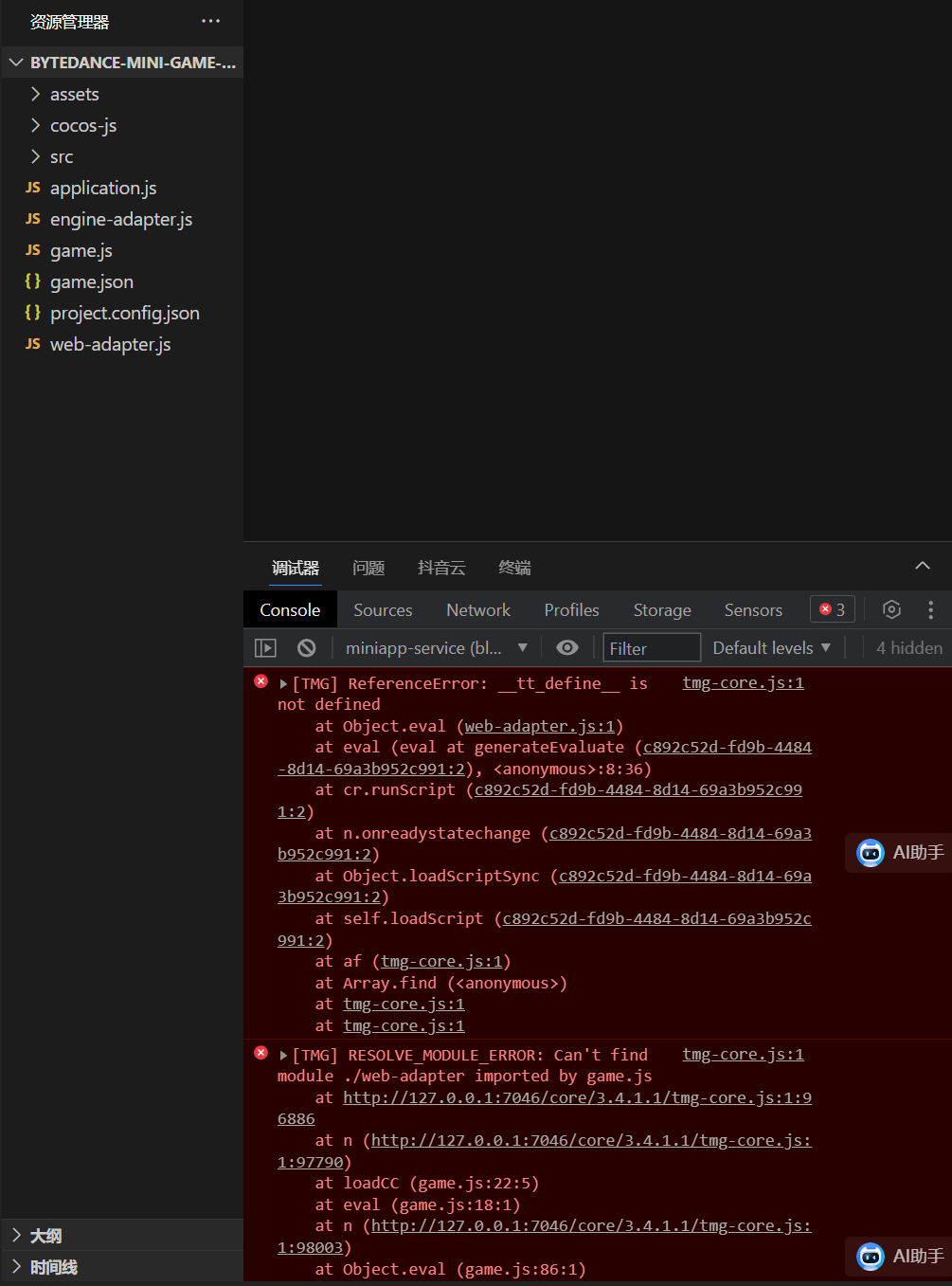Image resolution: width=952 pixels, height=1286 pixels.
Task: Open project.config.json file
Action: [125, 313]
